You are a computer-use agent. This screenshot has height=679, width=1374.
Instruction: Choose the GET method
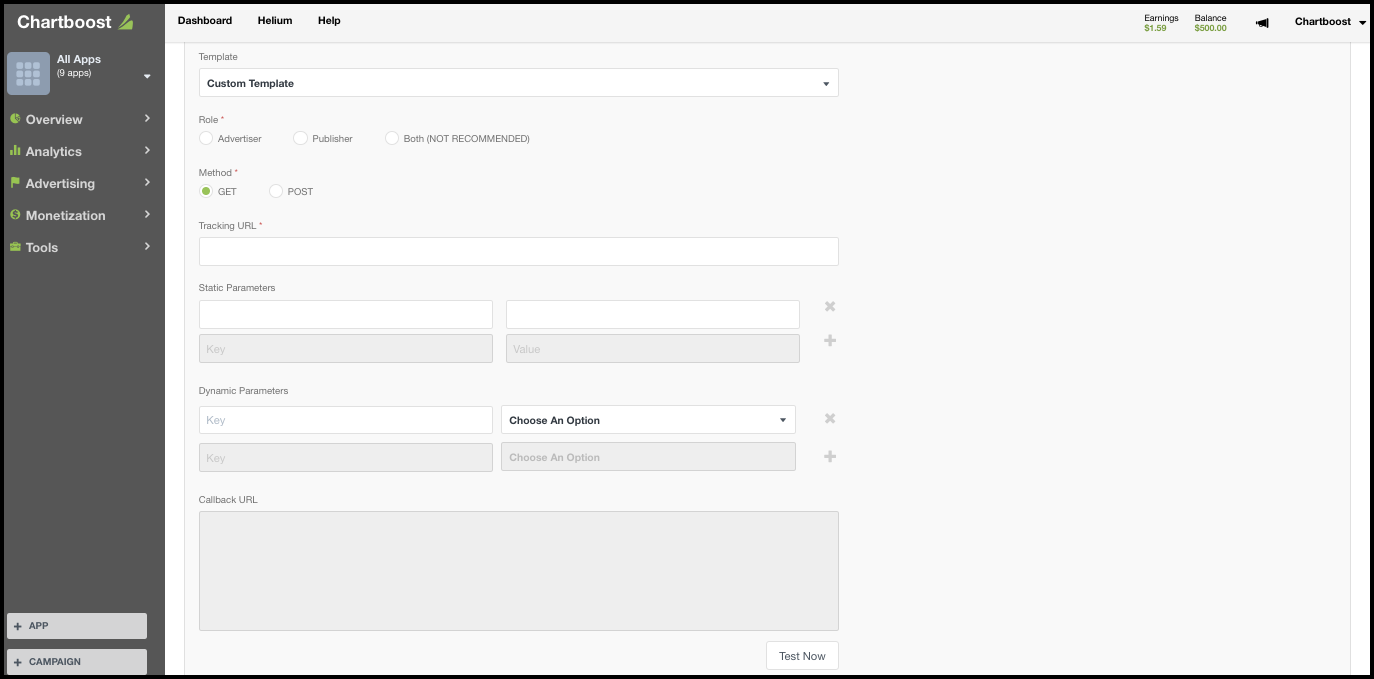[206, 191]
